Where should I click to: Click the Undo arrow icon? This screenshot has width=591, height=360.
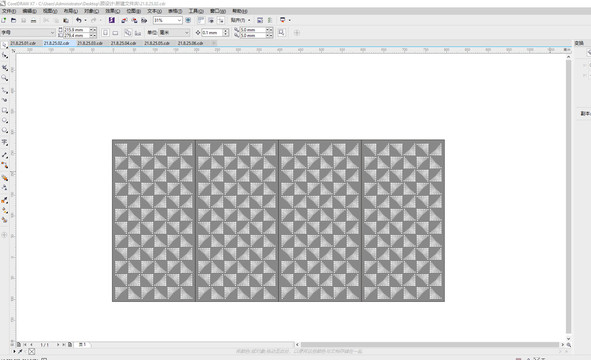coord(78,20)
